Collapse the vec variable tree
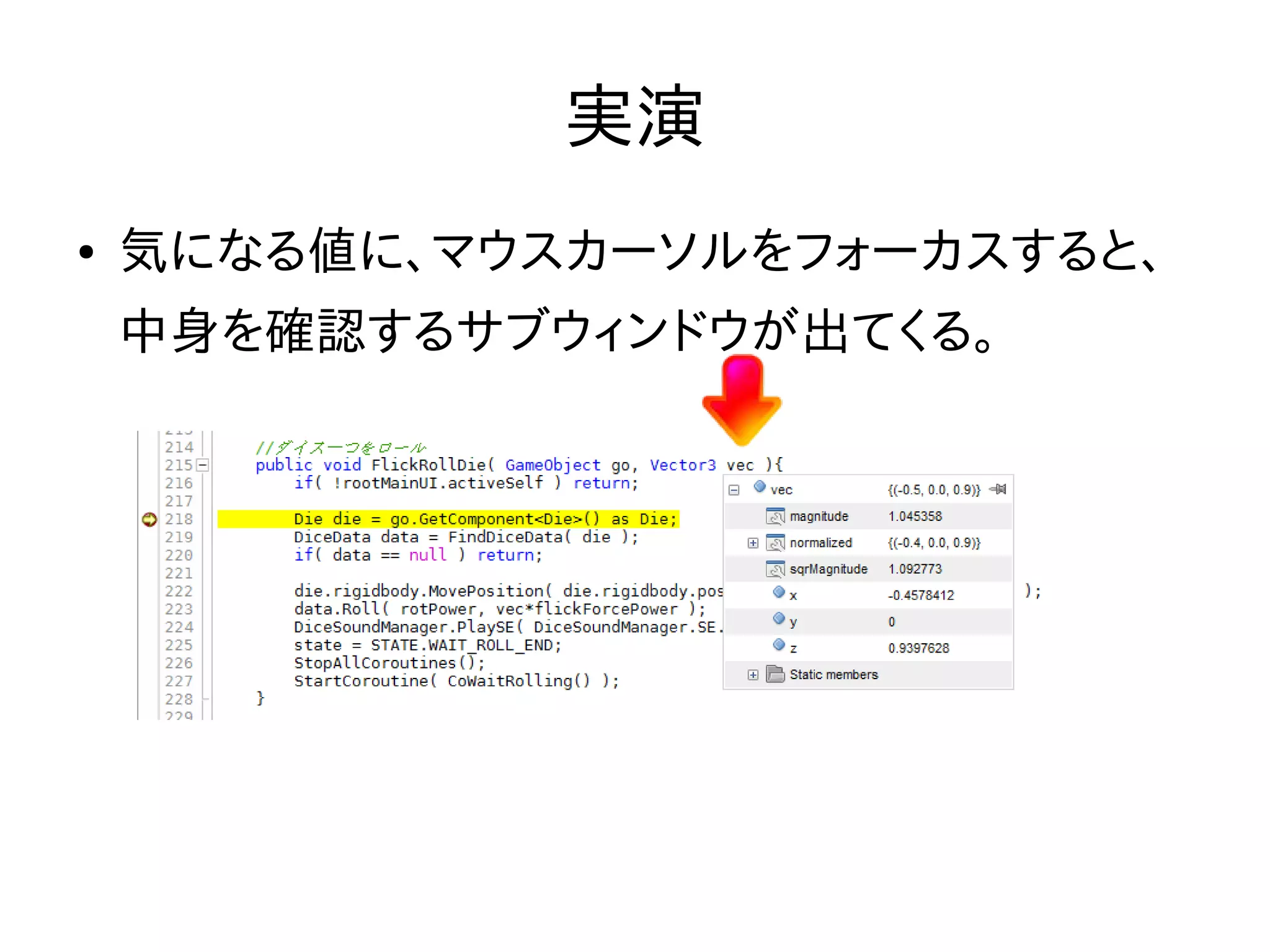 (x=734, y=491)
